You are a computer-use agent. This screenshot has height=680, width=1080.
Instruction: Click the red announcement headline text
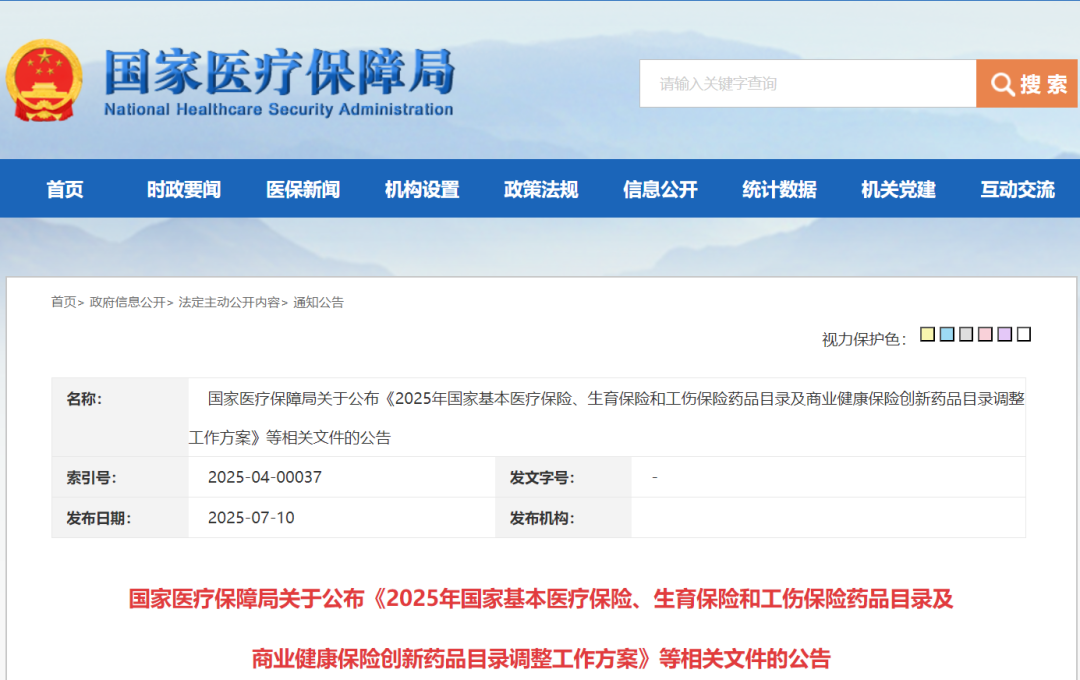541,628
